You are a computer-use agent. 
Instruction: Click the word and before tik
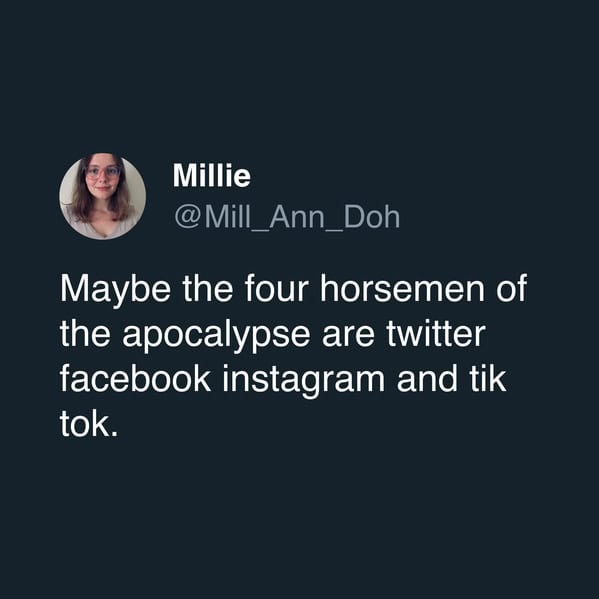pos(427,379)
